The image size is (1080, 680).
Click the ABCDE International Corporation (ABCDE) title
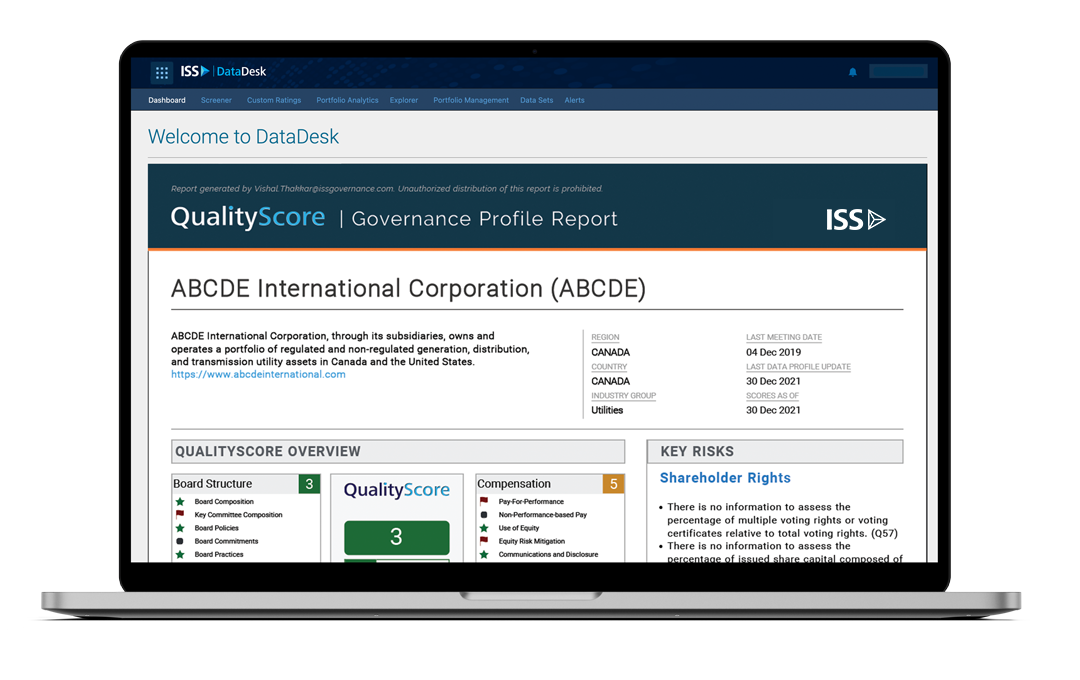click(x=408, y=288)
